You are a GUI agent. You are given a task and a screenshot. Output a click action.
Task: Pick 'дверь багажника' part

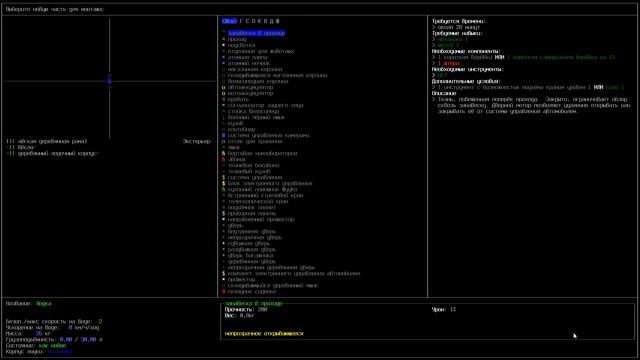[x=251, y=256]
